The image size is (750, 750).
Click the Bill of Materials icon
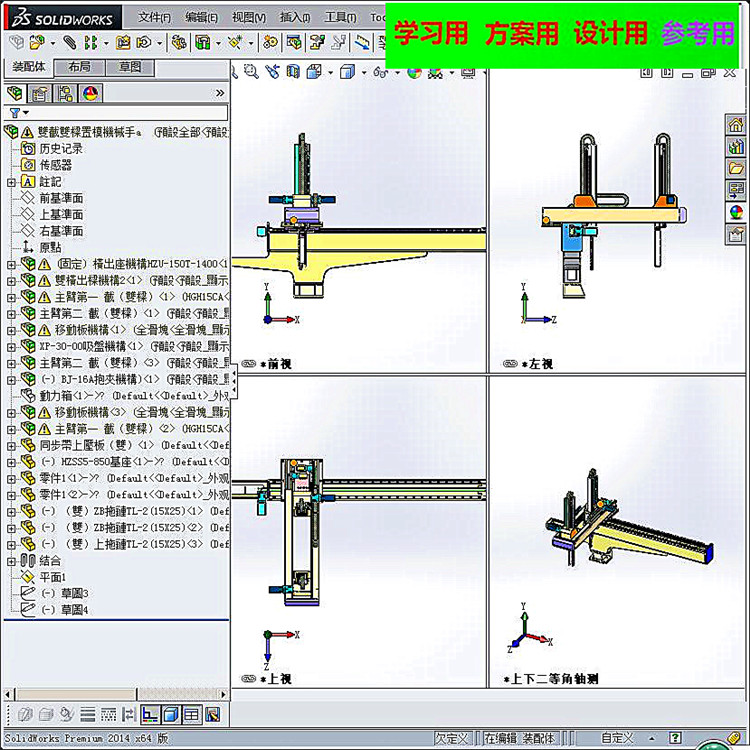[294, 43]
